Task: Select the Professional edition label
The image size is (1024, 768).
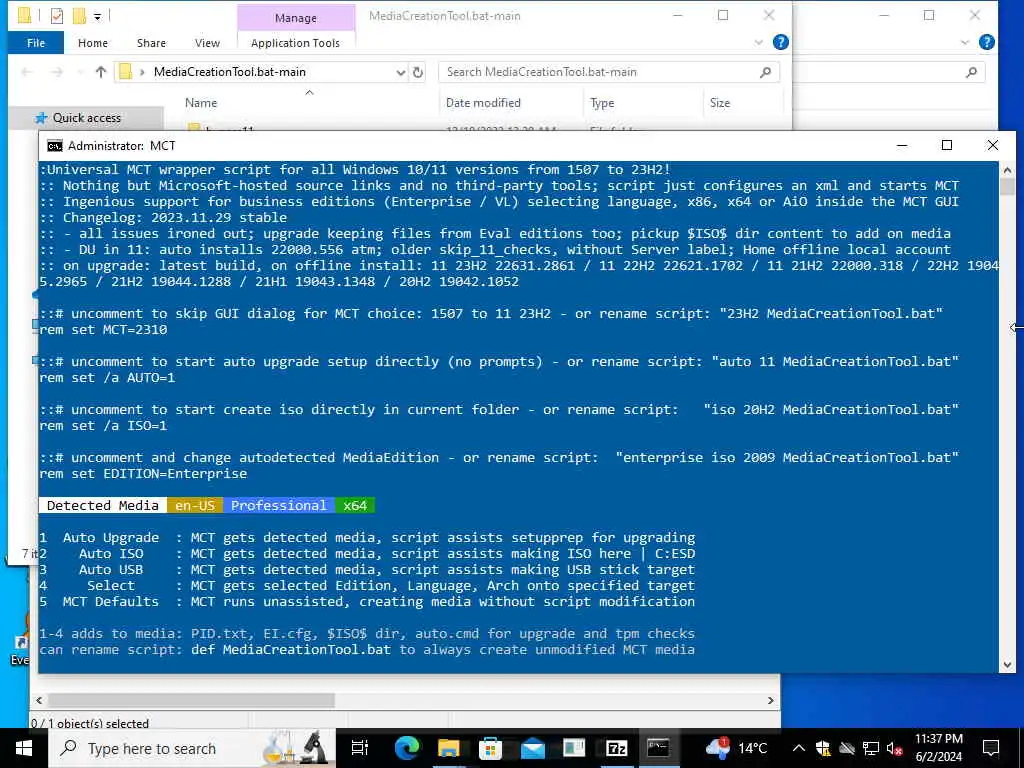Action: 279,505
